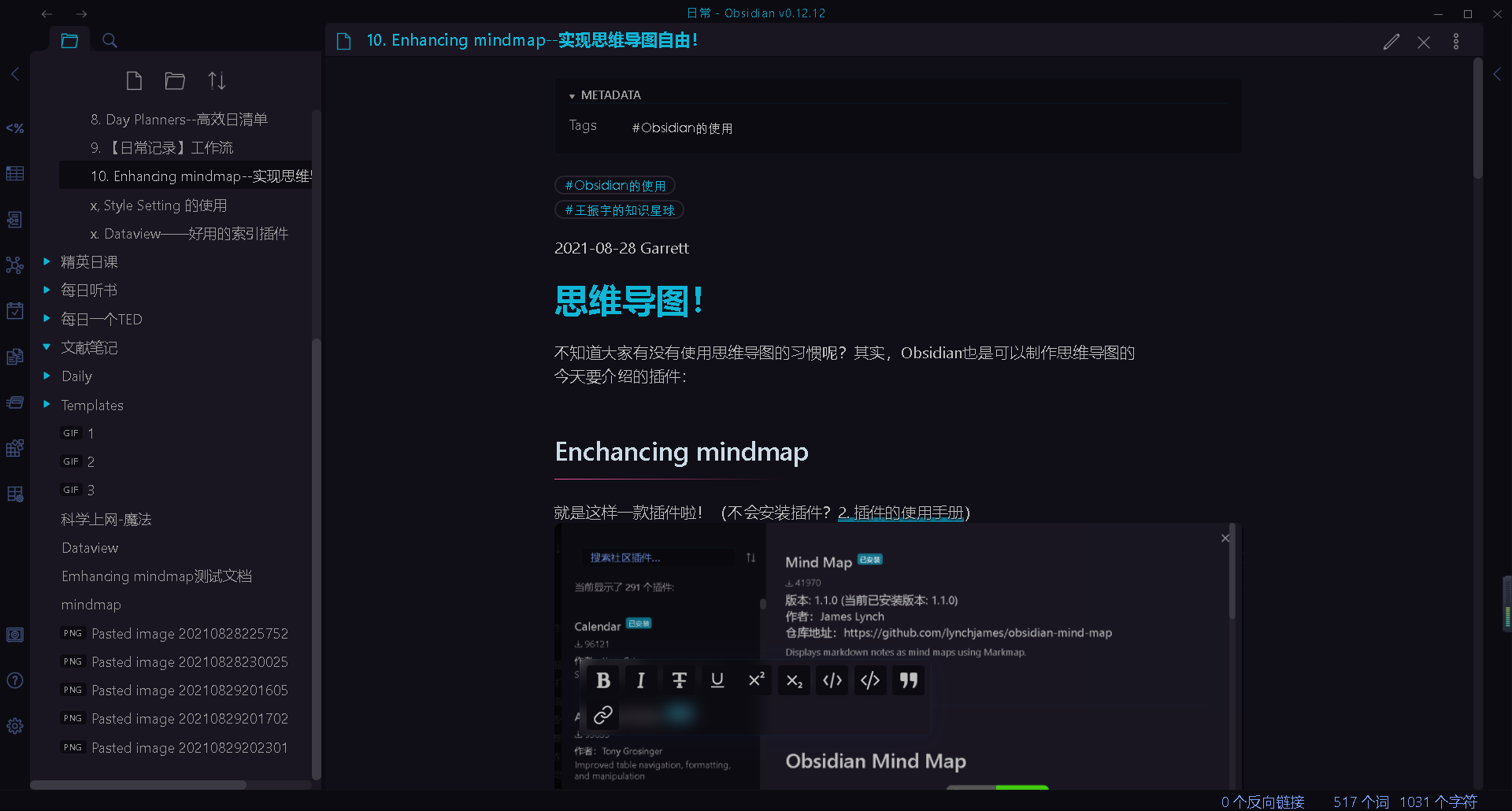Open the calendar from the left ribbon
Screen dimensions: 1512x811
click(x=15, y=310)
